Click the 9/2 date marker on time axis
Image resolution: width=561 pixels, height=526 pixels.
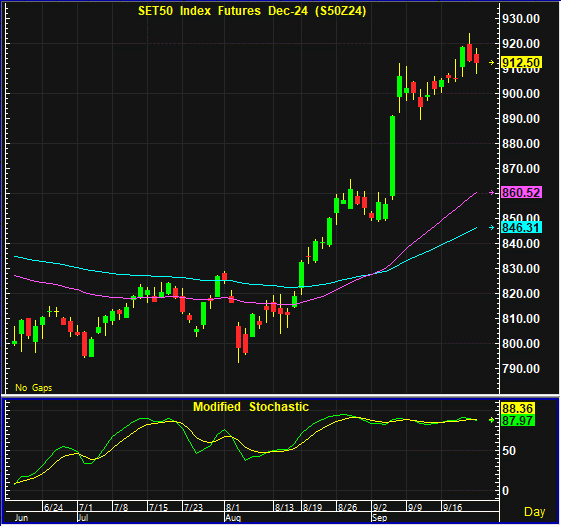point(380,507)
